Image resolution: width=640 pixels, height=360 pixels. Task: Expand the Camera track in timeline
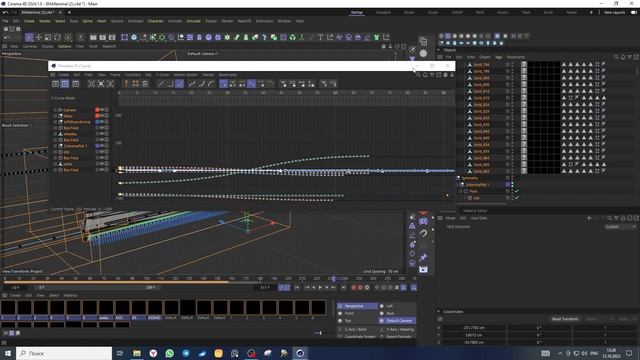55,110
